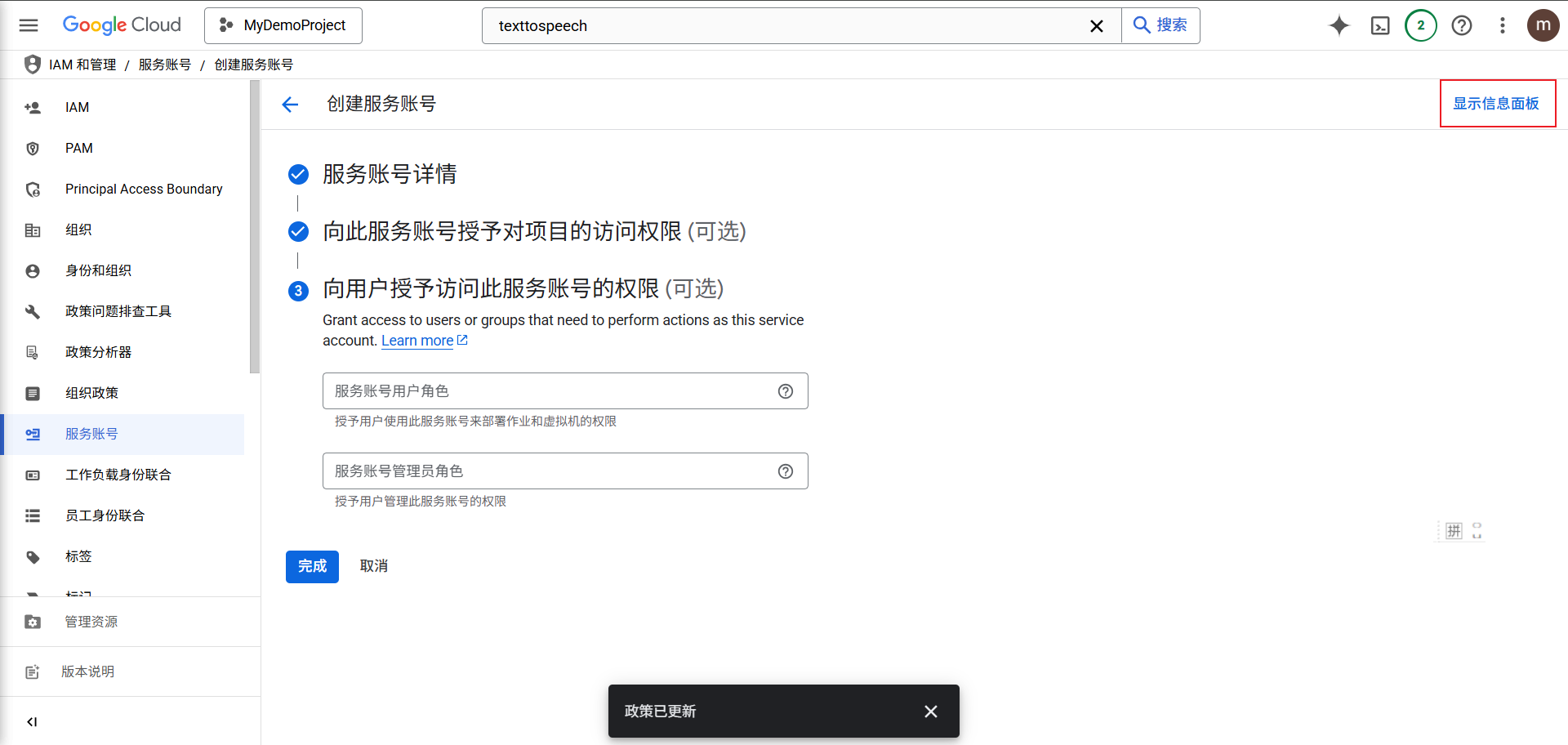Click the tooltip icon beside 服务账号用户角色

pyautogui.click(x=785, y=391)
